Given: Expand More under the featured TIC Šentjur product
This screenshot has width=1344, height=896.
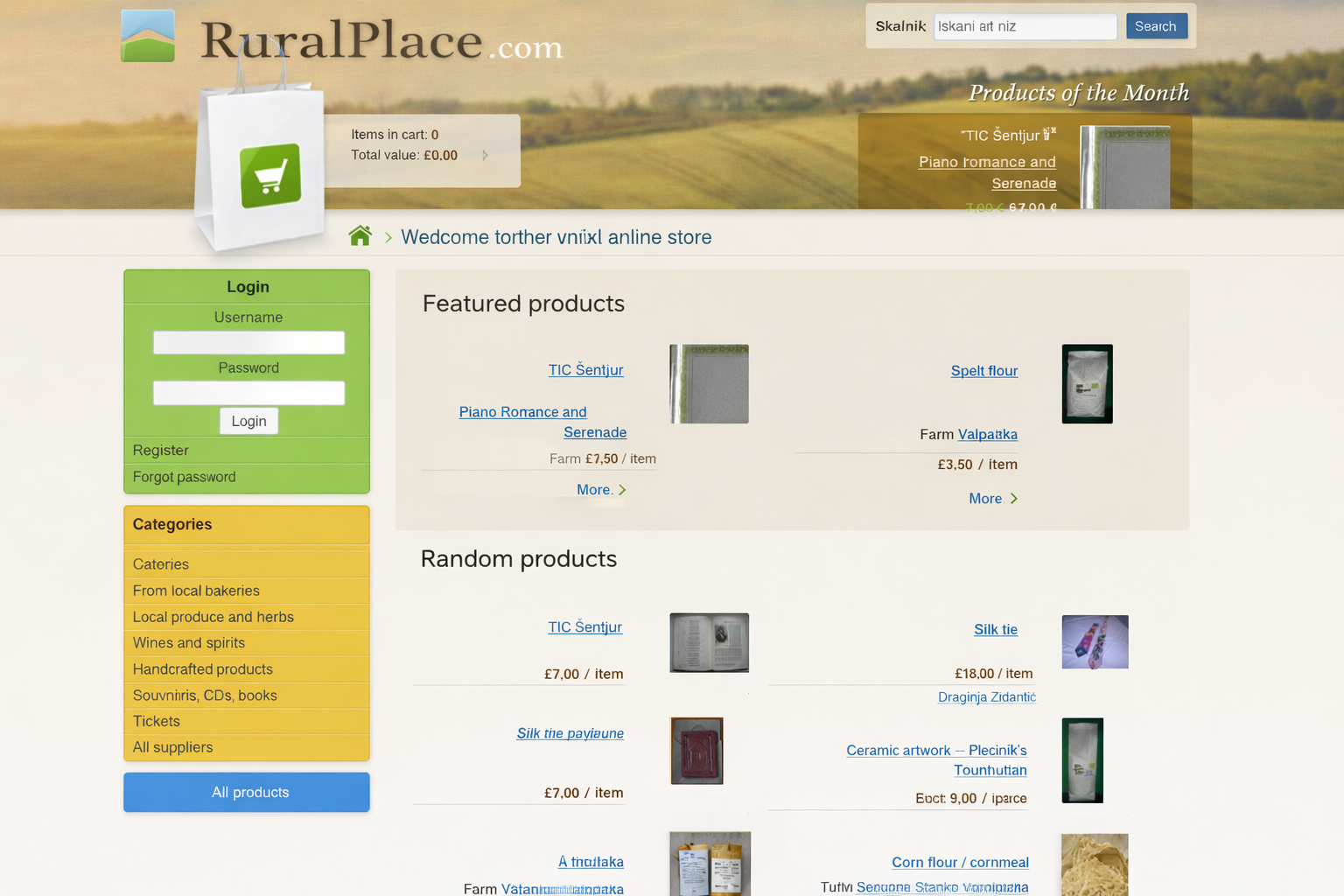Looking at the screenshot, I should (x=595, y=489).
